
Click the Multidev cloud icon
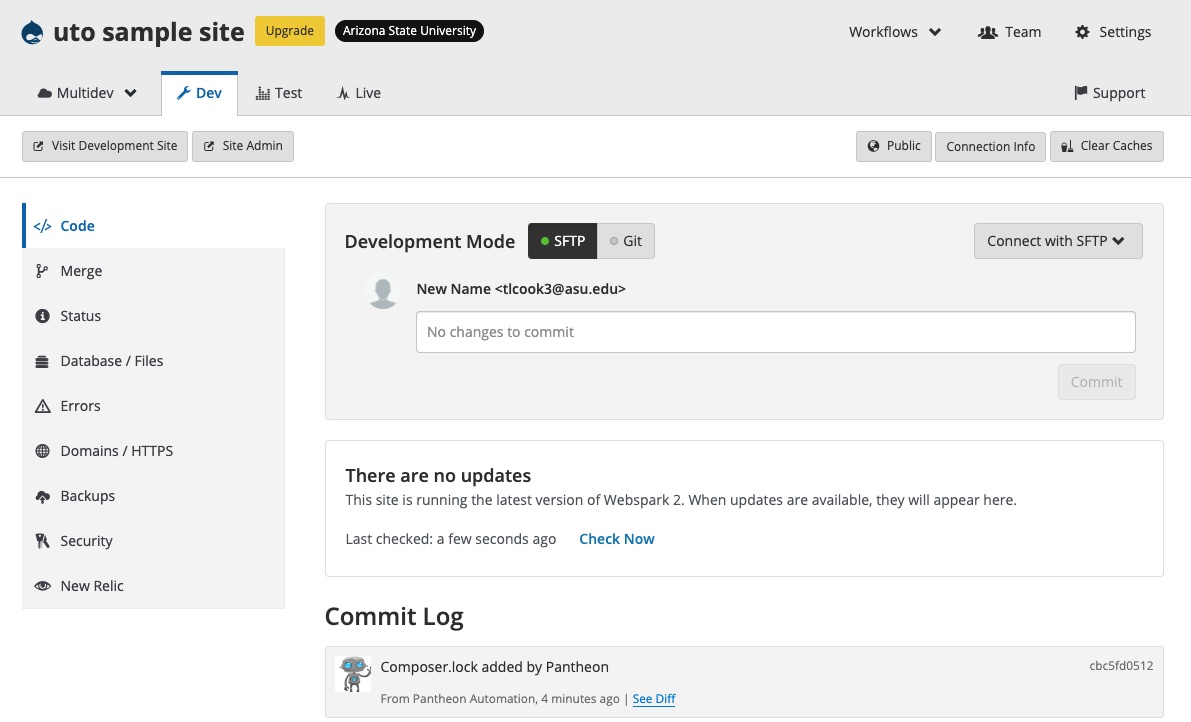point(45,93)
